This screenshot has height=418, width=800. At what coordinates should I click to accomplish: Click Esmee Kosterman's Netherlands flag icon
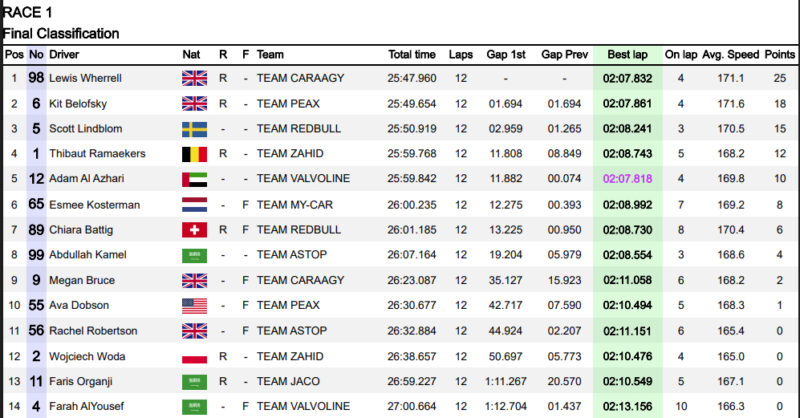click(x=193, y=205)
